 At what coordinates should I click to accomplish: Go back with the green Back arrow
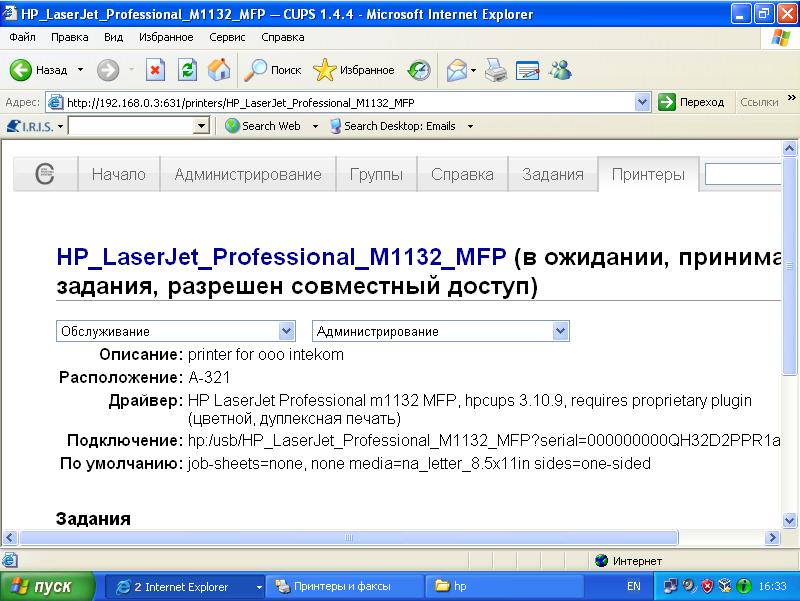point(20,70)
